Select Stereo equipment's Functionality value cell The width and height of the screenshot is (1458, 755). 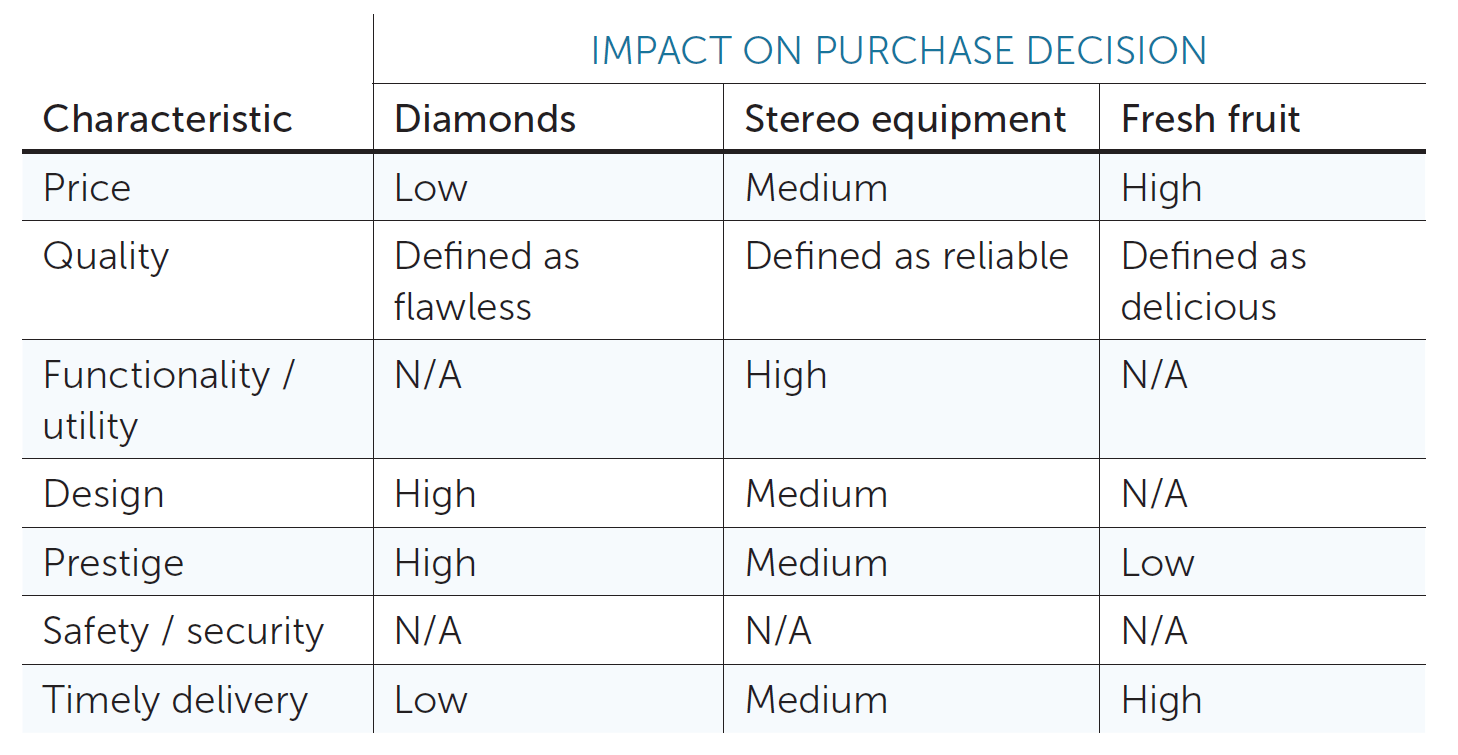[x=786, y=376]
